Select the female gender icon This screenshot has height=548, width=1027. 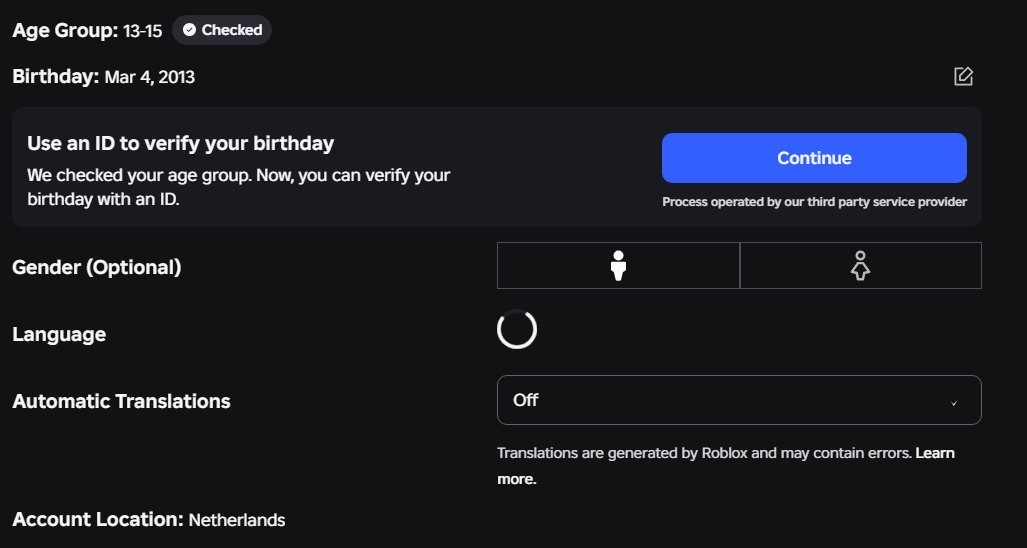[861, 265]
